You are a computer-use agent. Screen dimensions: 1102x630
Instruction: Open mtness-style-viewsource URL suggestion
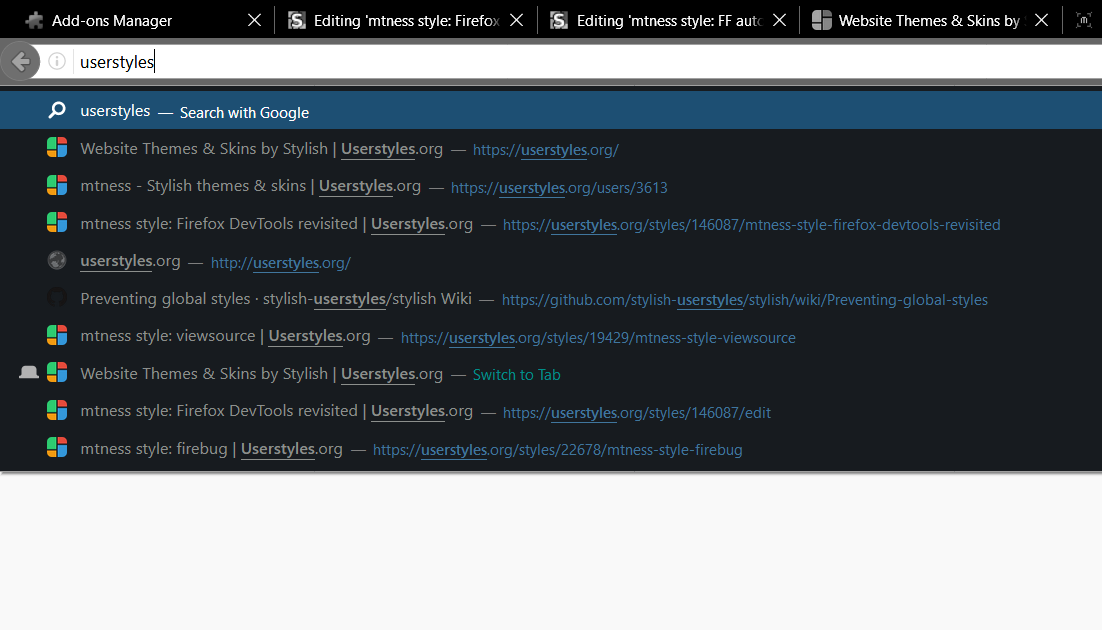point(598,338)
